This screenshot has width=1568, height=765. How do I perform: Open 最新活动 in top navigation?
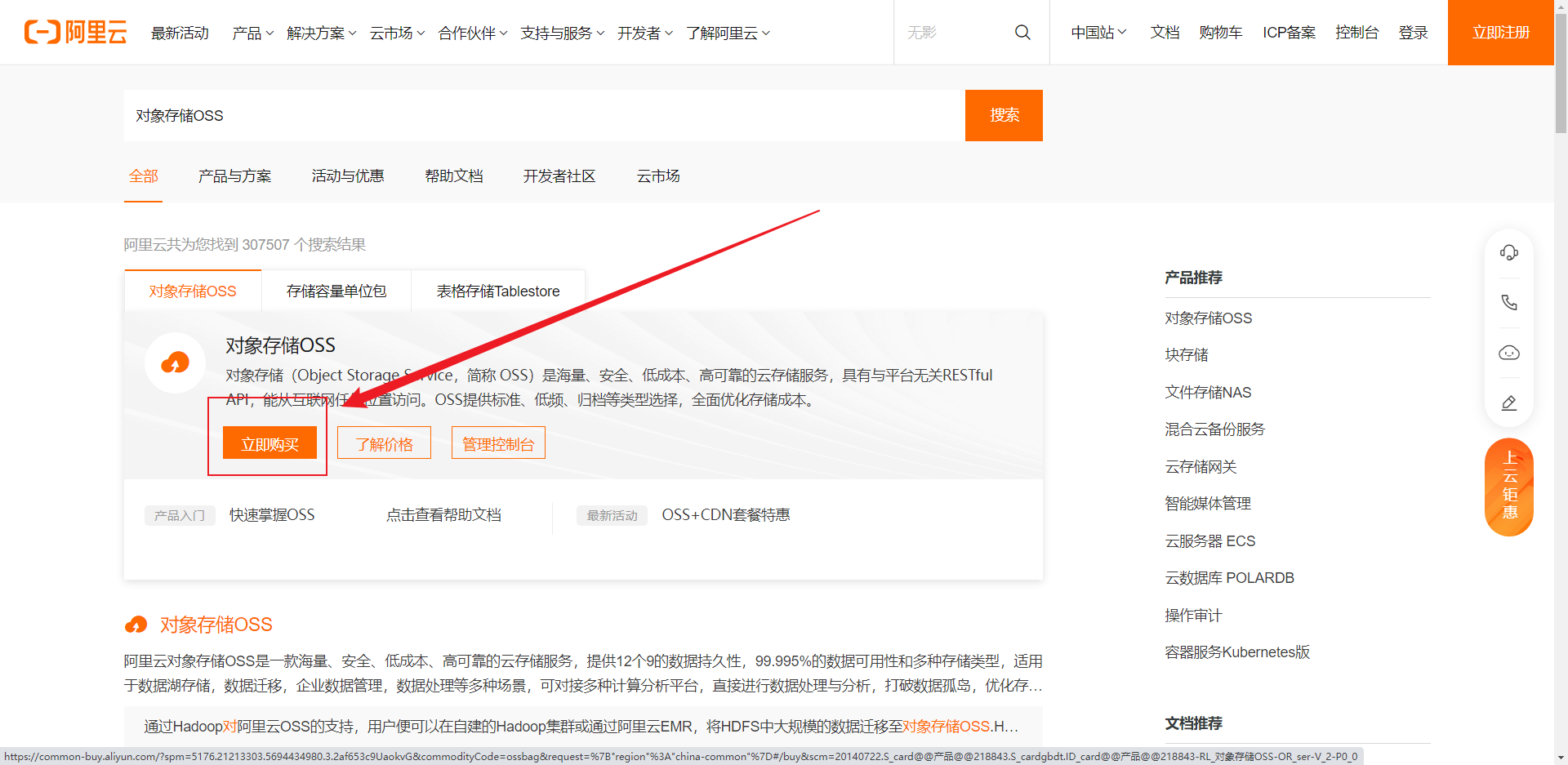(x=180, y=33)
